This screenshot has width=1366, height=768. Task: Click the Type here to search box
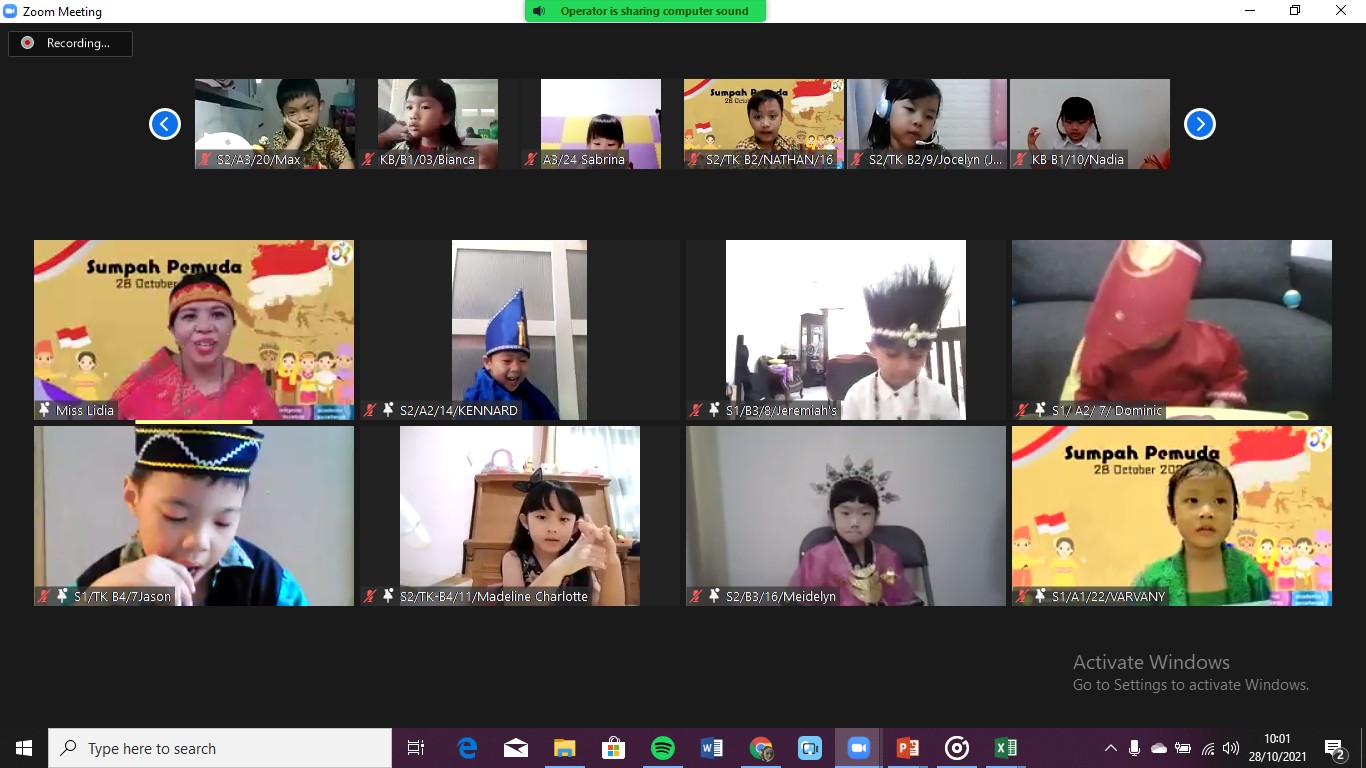220,748
